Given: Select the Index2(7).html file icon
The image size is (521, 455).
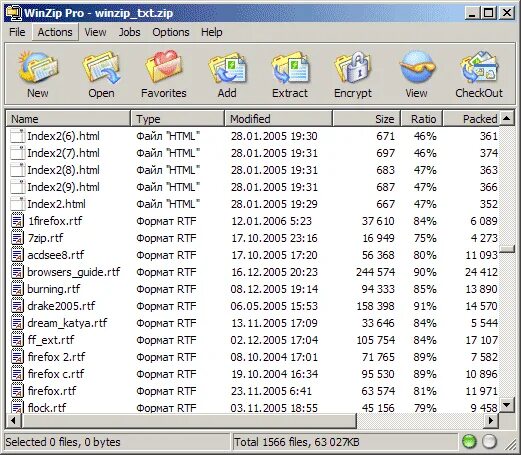Looking at the screenshot, I should pos(17,153).
